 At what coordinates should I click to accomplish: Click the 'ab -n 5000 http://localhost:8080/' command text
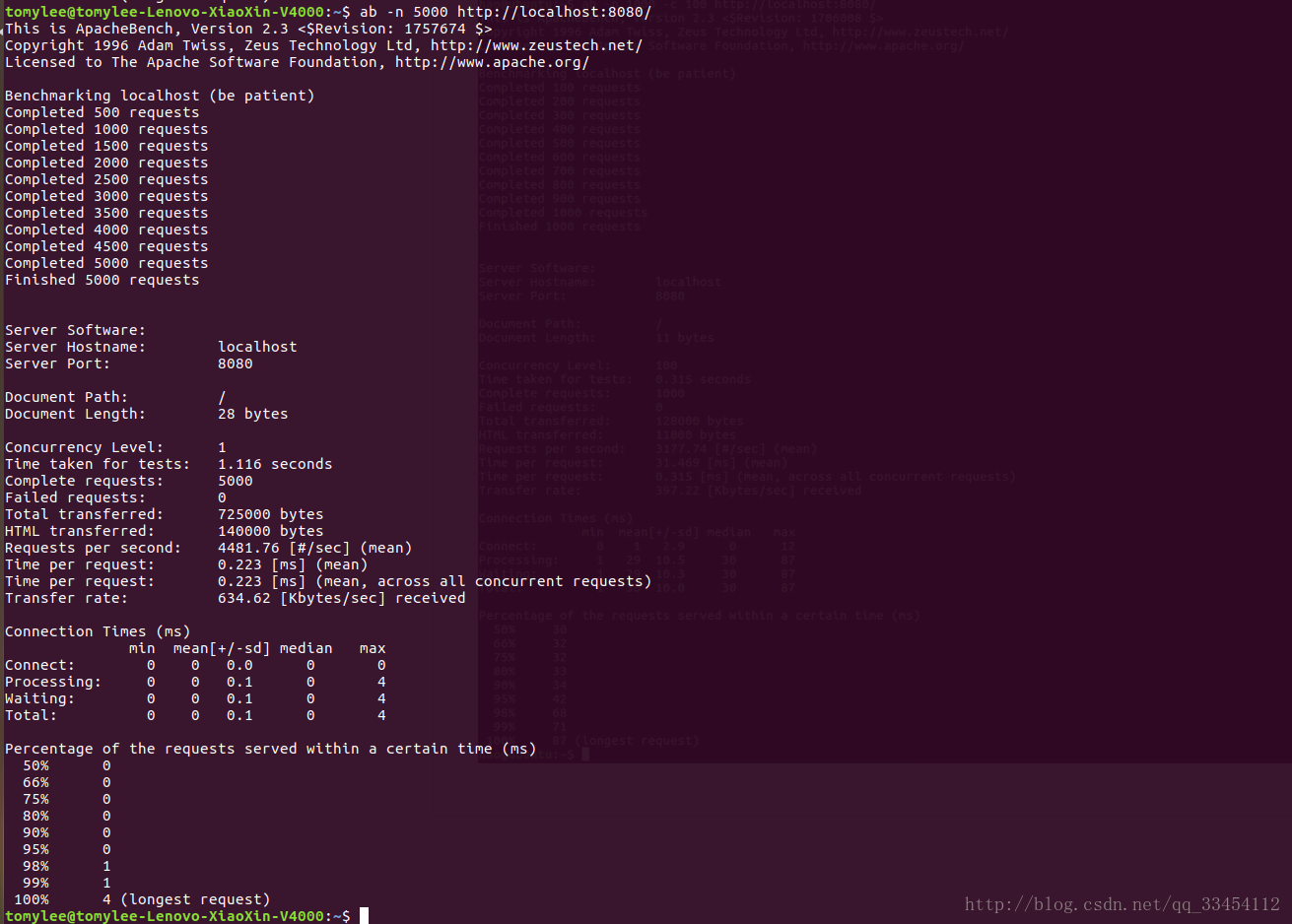[x=506, y=12]
